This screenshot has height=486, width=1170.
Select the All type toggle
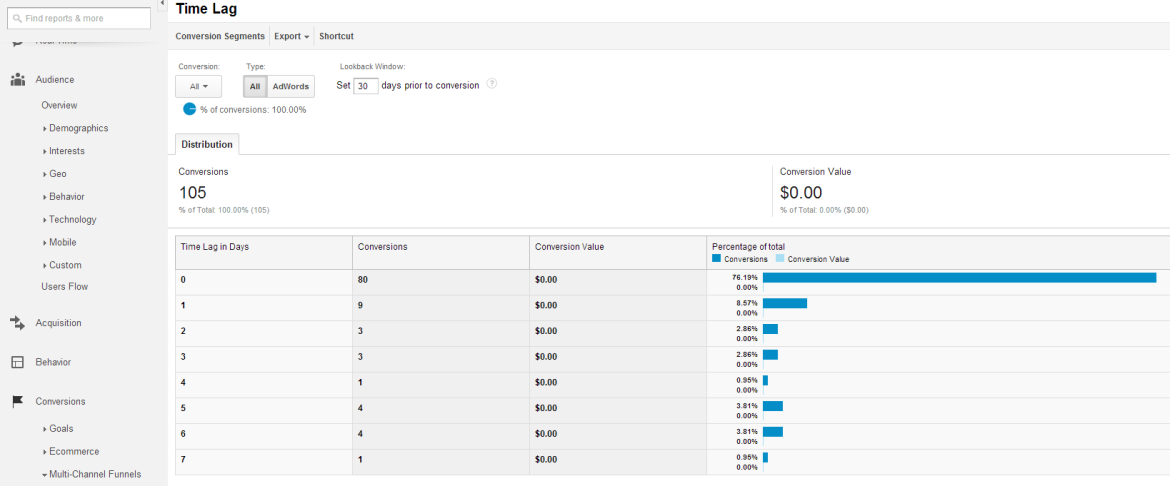254,87
